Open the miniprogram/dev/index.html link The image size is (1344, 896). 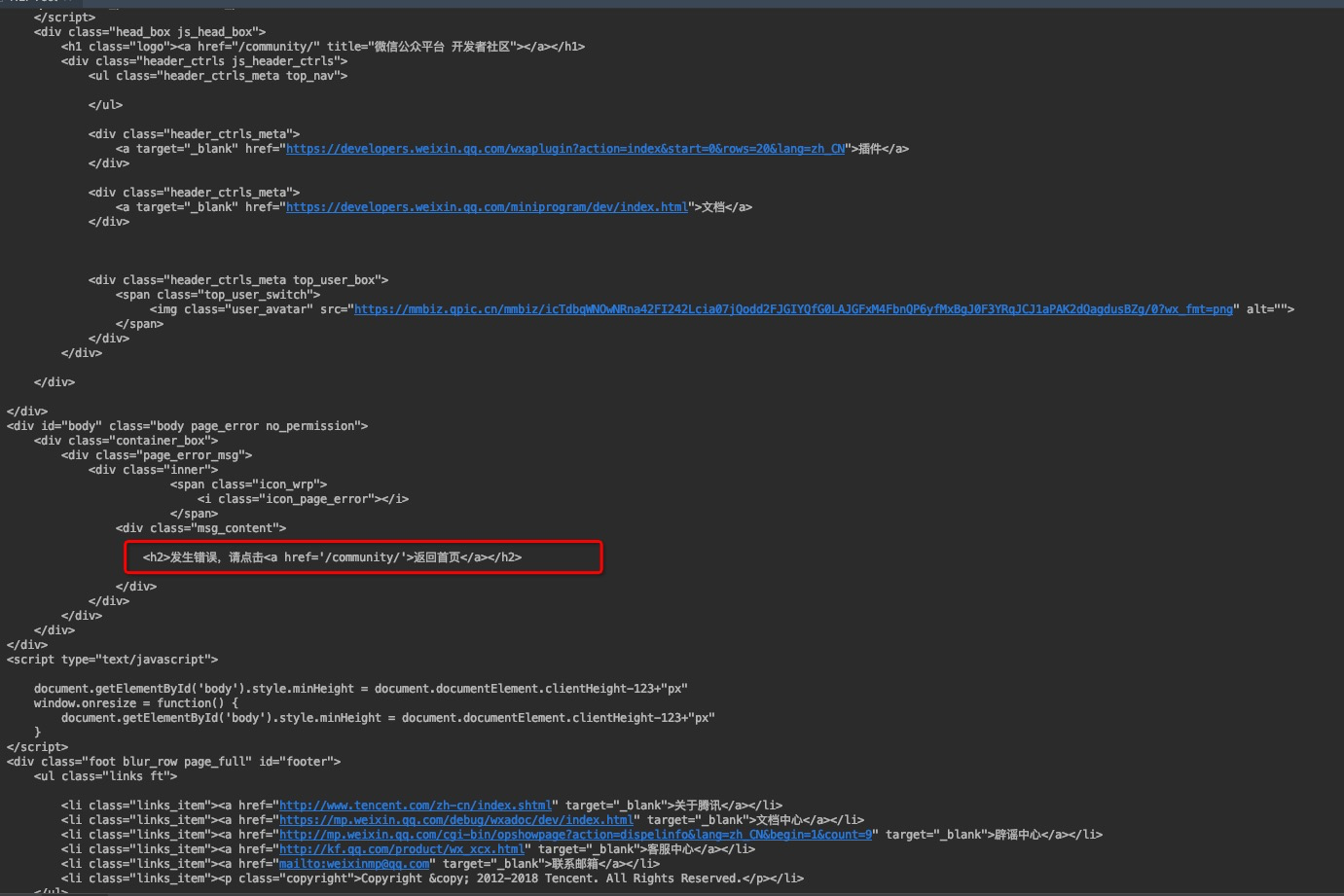tap(487, 207)
